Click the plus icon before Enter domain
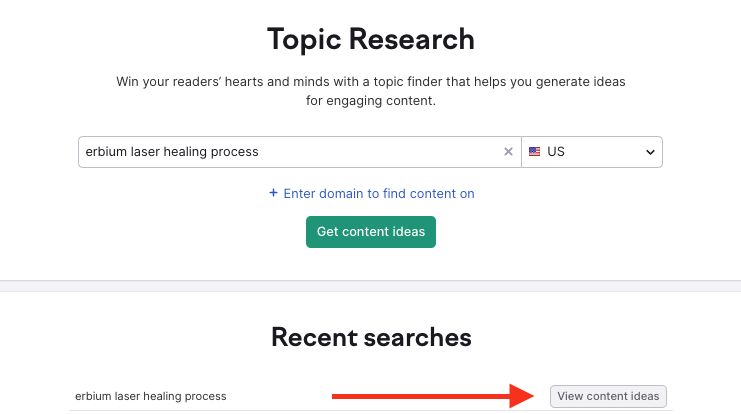The width and height of the screenshot is (741, 414). (x=273, y=193)
